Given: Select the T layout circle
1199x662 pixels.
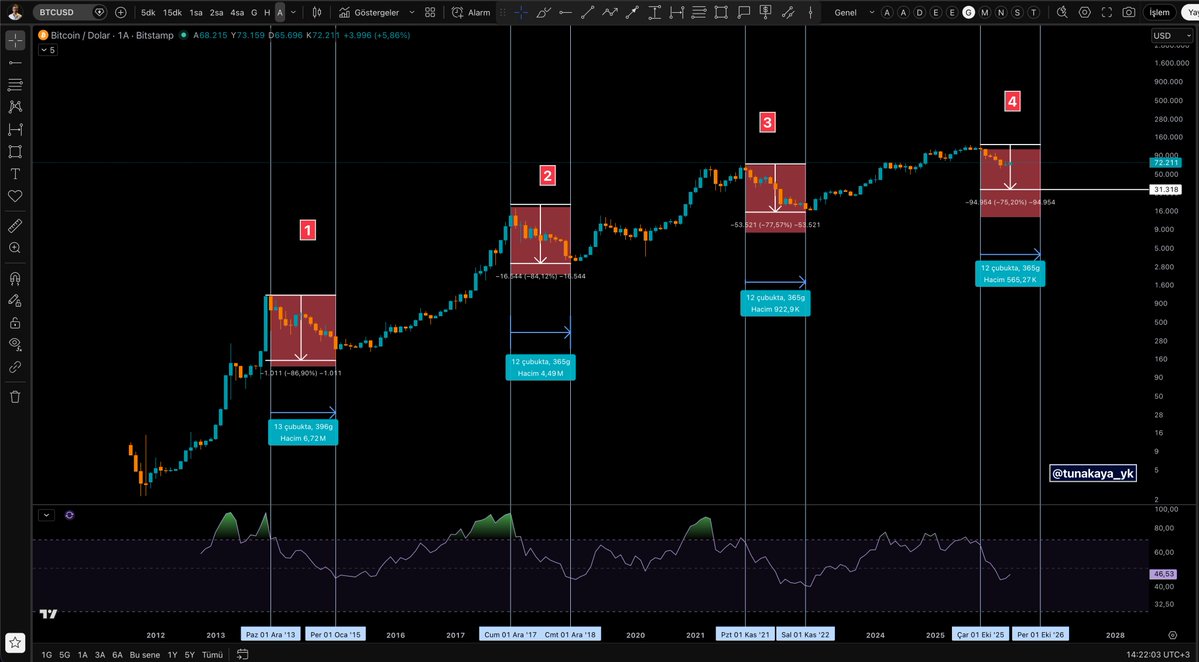Looking at the screenshot, I should (x=1033, y=12).
